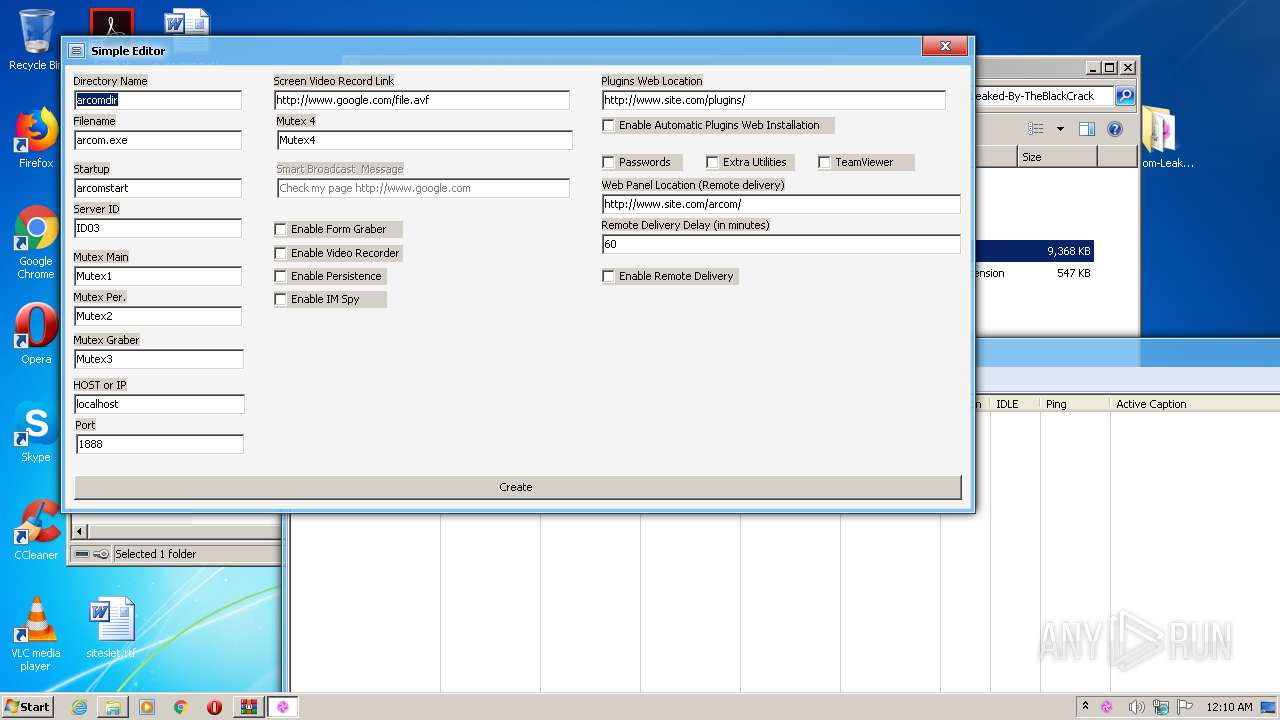Viewport: 1280px width, 720px height.
Task: Change view mode icon in Explorer window
Action: [1035, 129]
